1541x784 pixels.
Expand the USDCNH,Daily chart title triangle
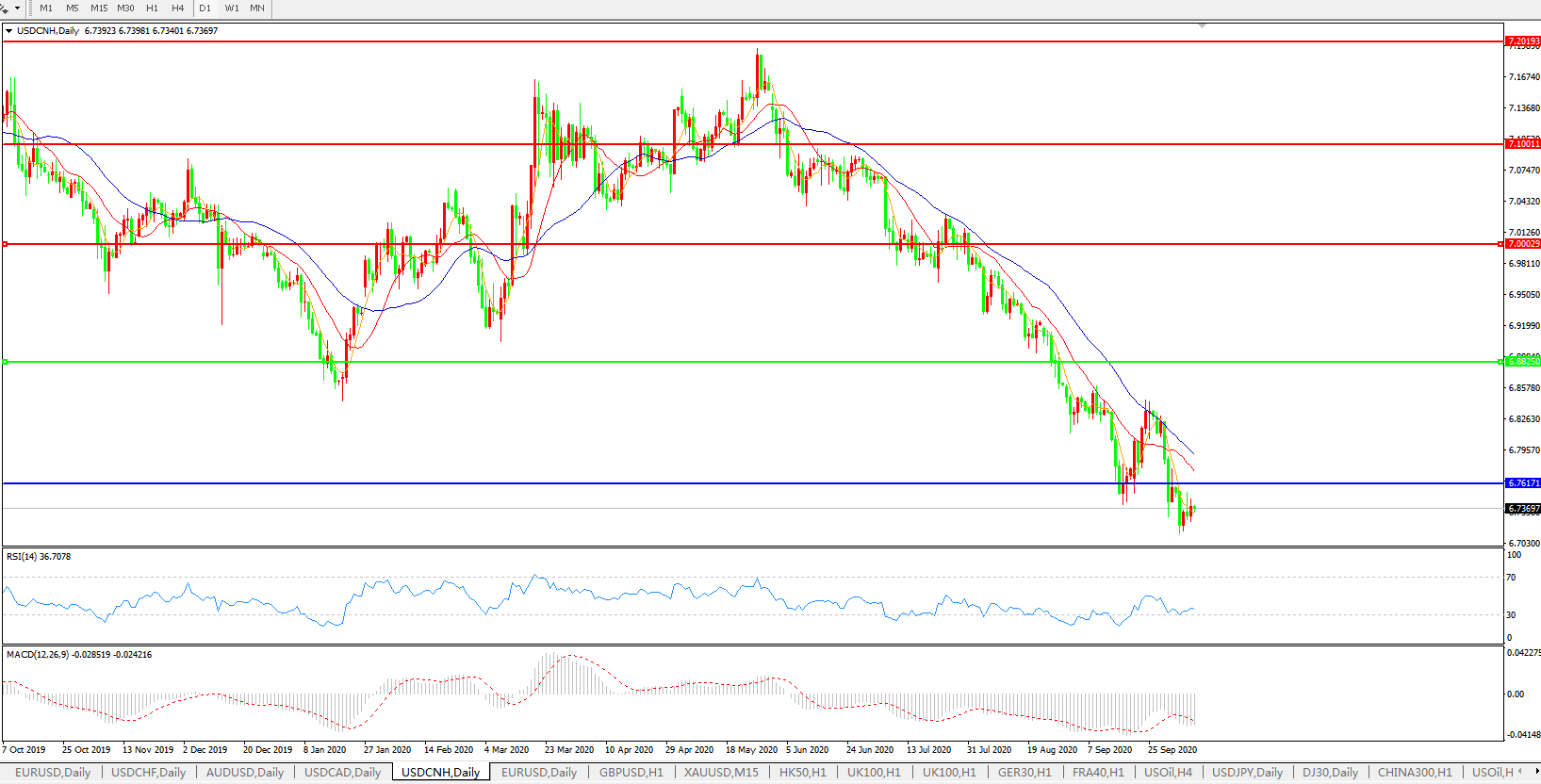pyautogui.click(x=9, y=31)
